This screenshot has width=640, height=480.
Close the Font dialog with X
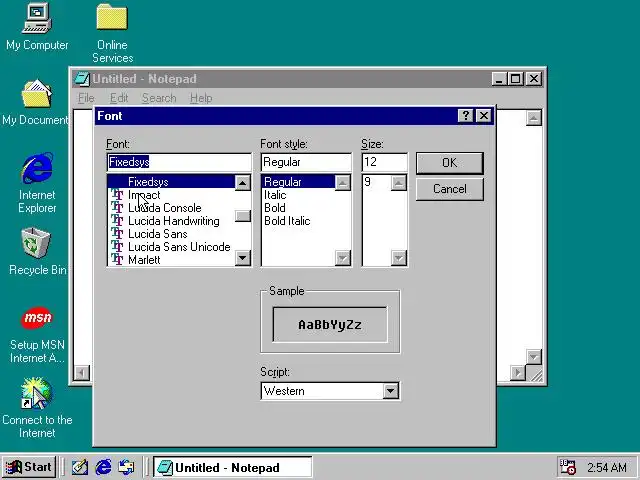coord(484,116)
